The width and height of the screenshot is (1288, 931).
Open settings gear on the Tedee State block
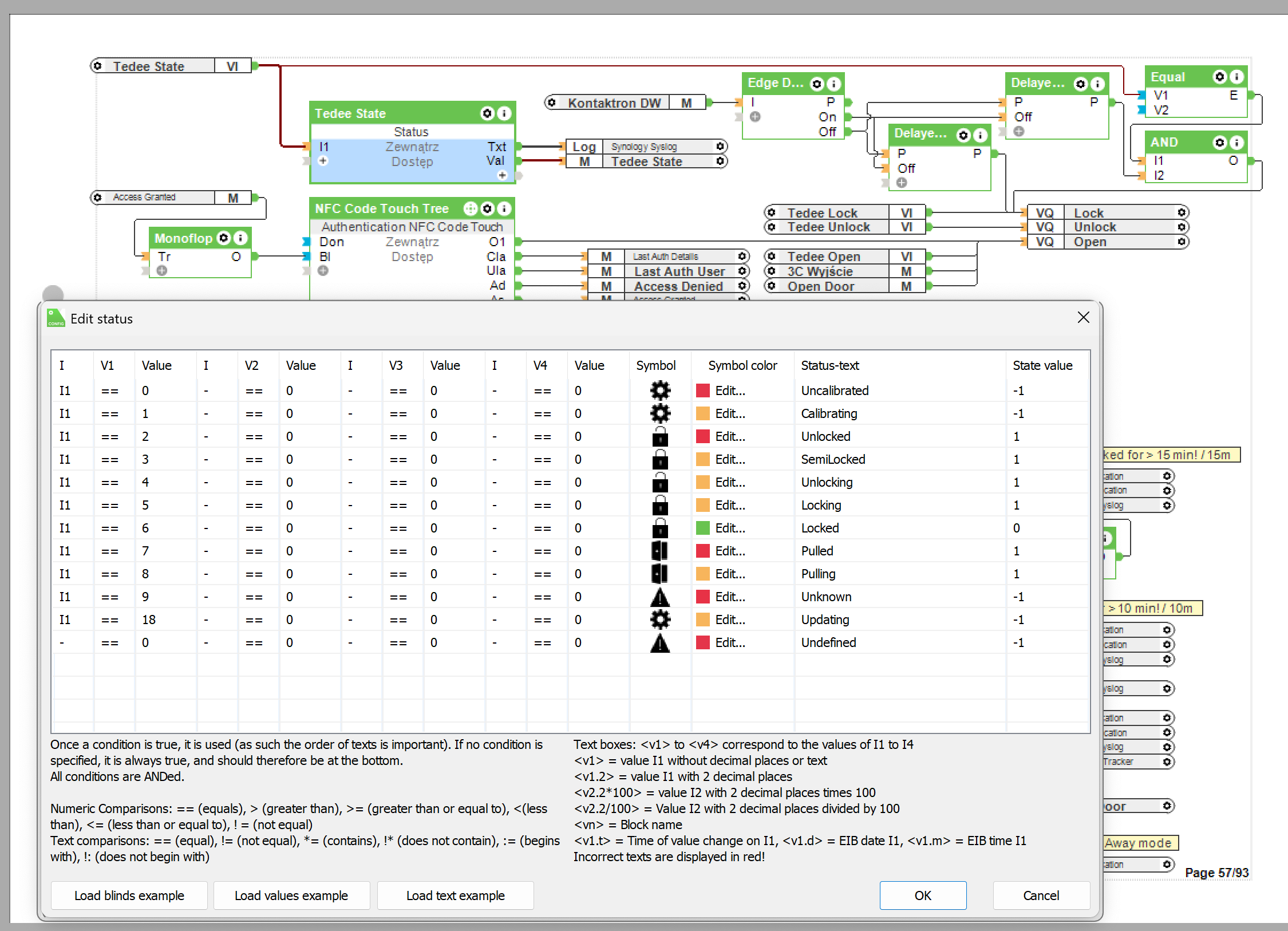pyautogui.click(x=487, y=113)
